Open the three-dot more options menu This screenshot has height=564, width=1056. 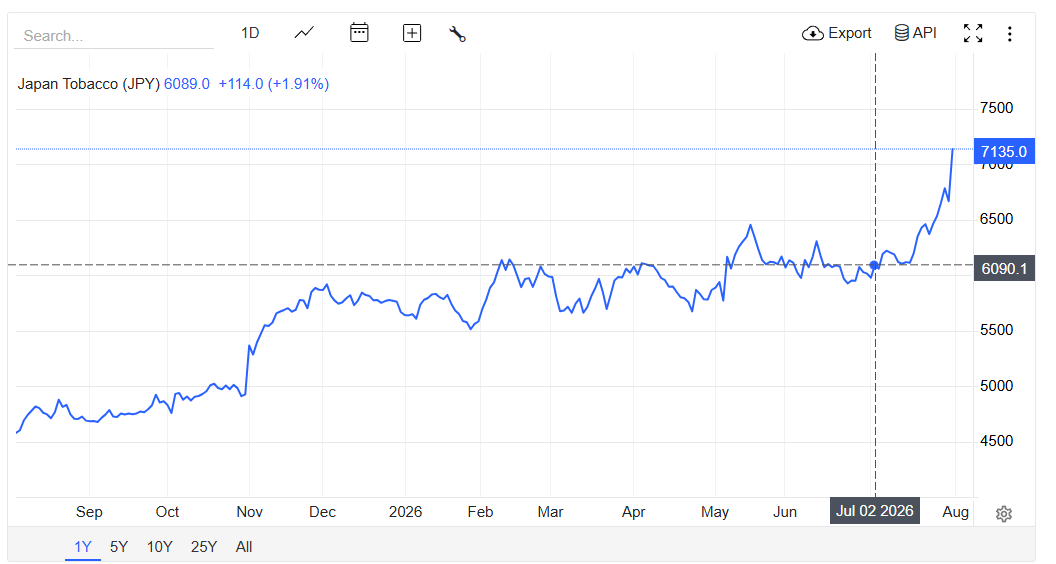pos(1009,34)
